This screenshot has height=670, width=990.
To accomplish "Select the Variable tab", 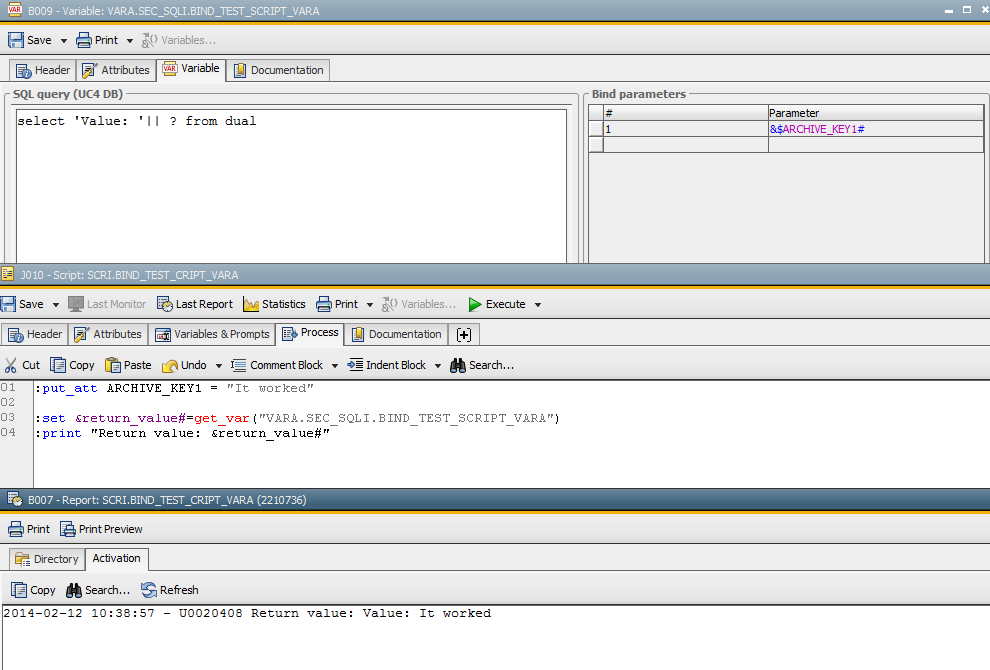I will pyautogui.click(x=191, y=68).
